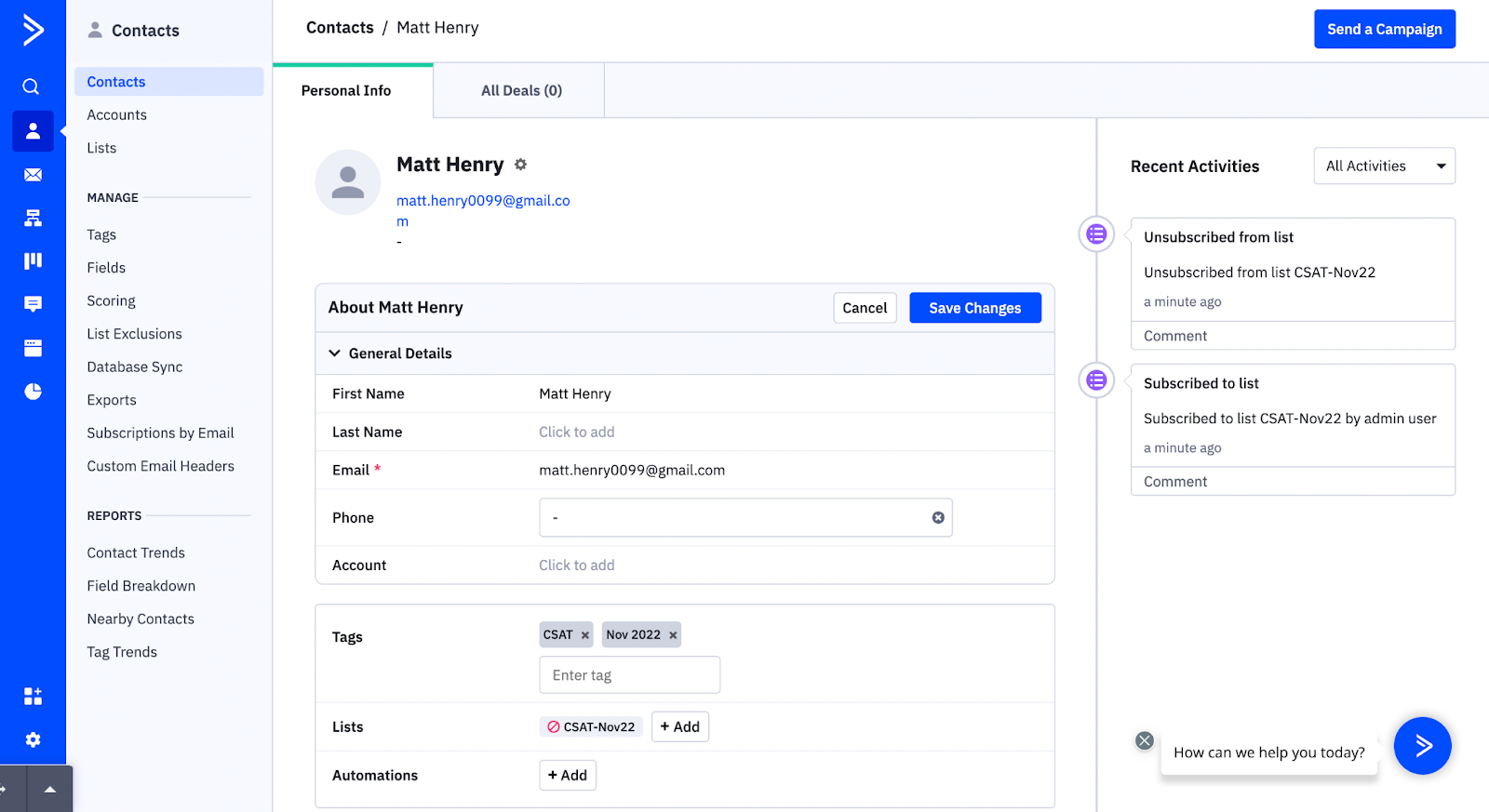
Task: Remove the Nov 2022 tag
Action: (x=673, y=635)
